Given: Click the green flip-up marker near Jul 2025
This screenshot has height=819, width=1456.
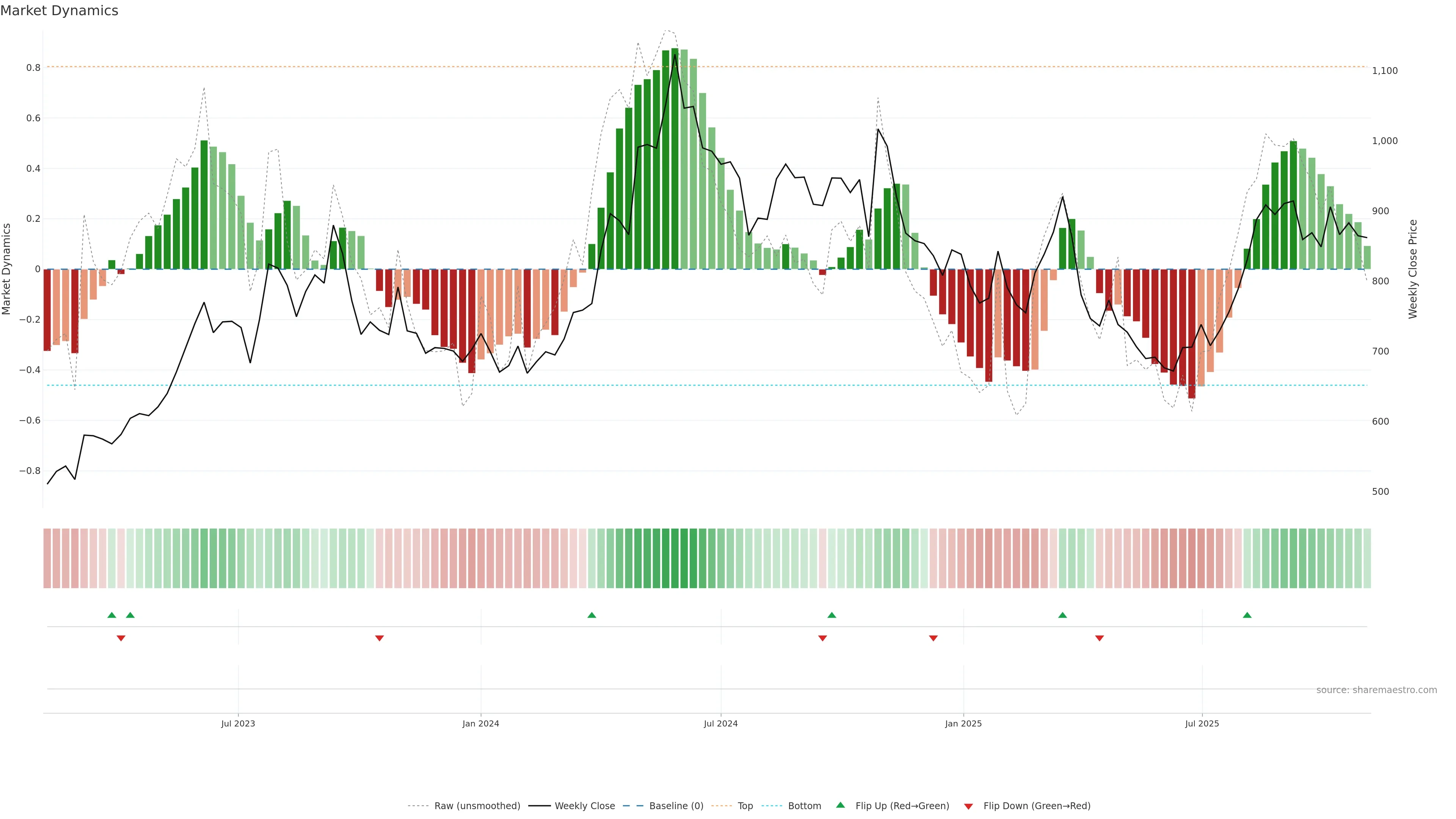Looking at the screenshot, I should coord(1247,615).
